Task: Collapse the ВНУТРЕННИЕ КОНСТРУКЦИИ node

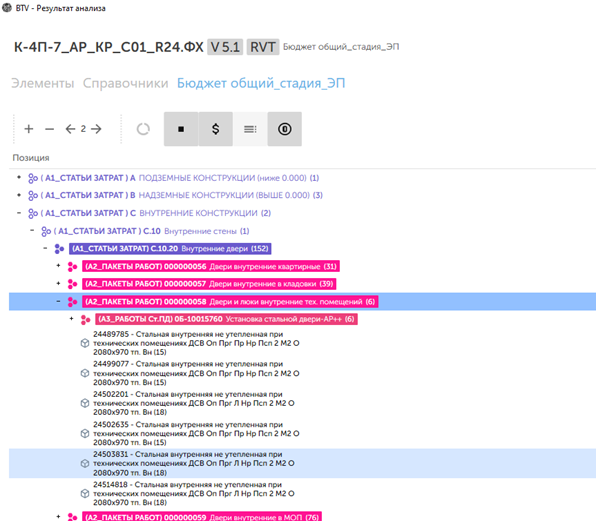Action: coord(19,212)
